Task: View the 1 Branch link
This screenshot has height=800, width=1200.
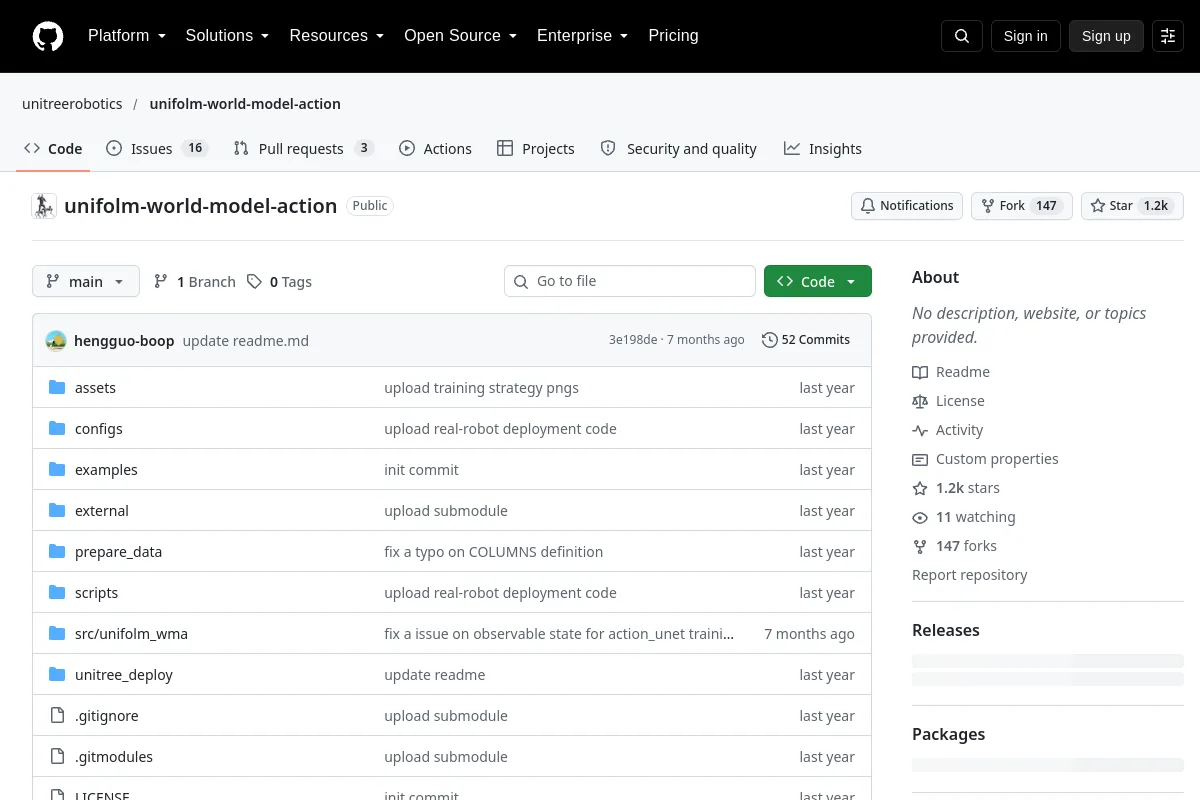Action: coord(195,282)
